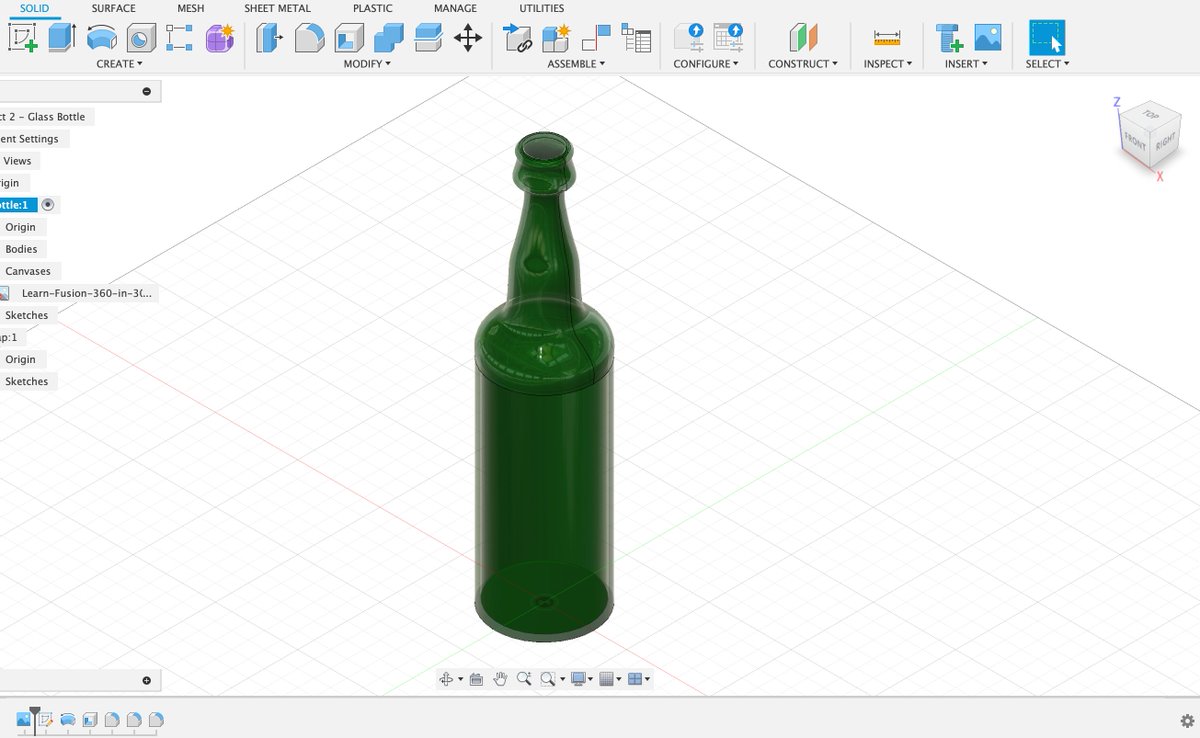Open the Measure tool under Inspect

tap(885, 40)
